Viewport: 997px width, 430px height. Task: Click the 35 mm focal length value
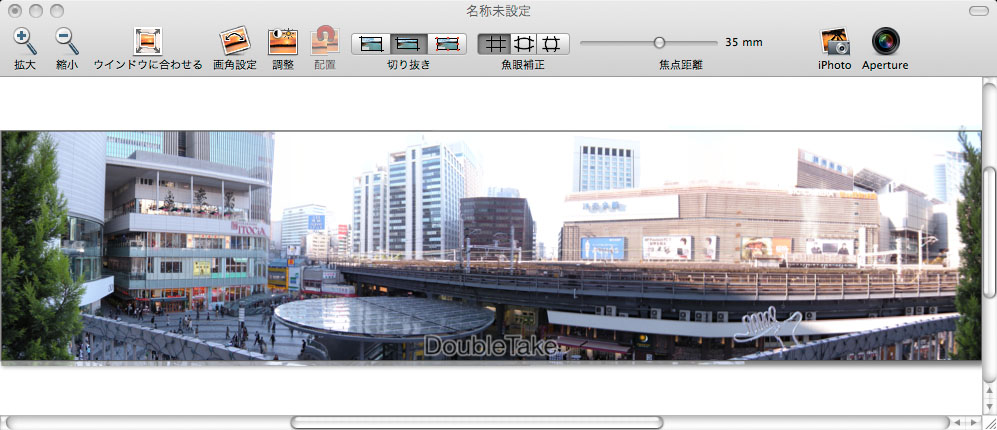[743, 43]
